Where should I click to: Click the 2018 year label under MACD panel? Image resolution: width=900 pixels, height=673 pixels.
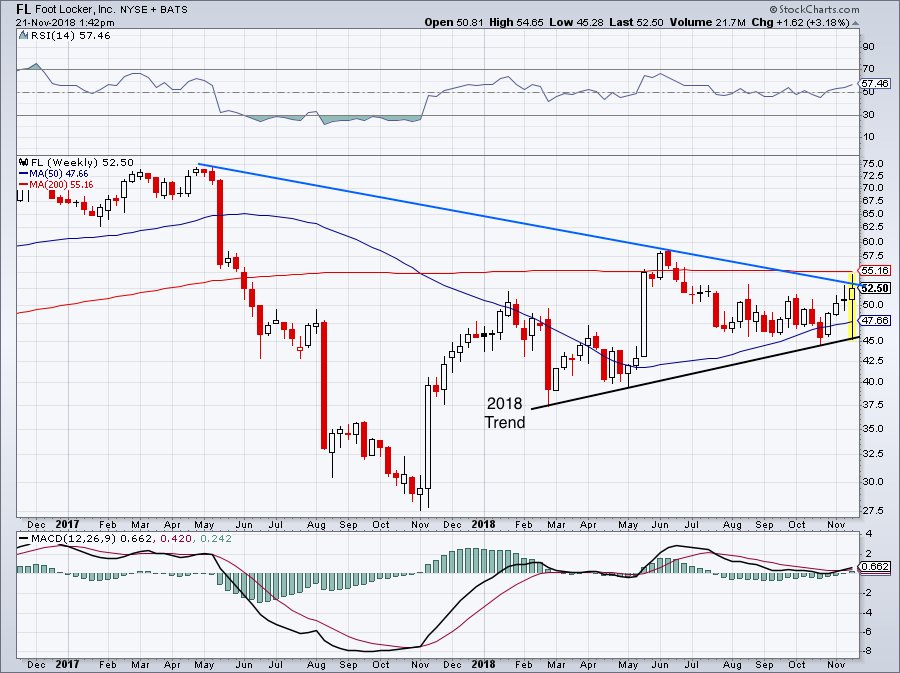pos(483,665)
